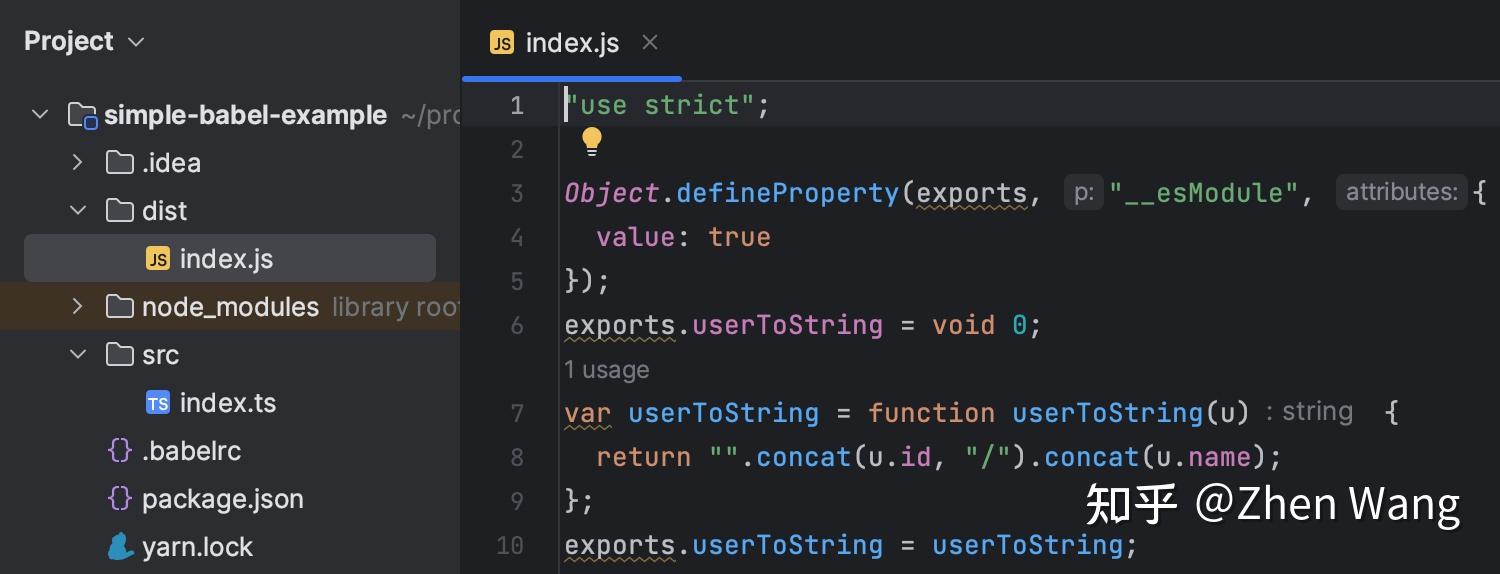1500x574 pixels.
Task: Click the yarn.lock file icon
Action: [x=120, y=547]
